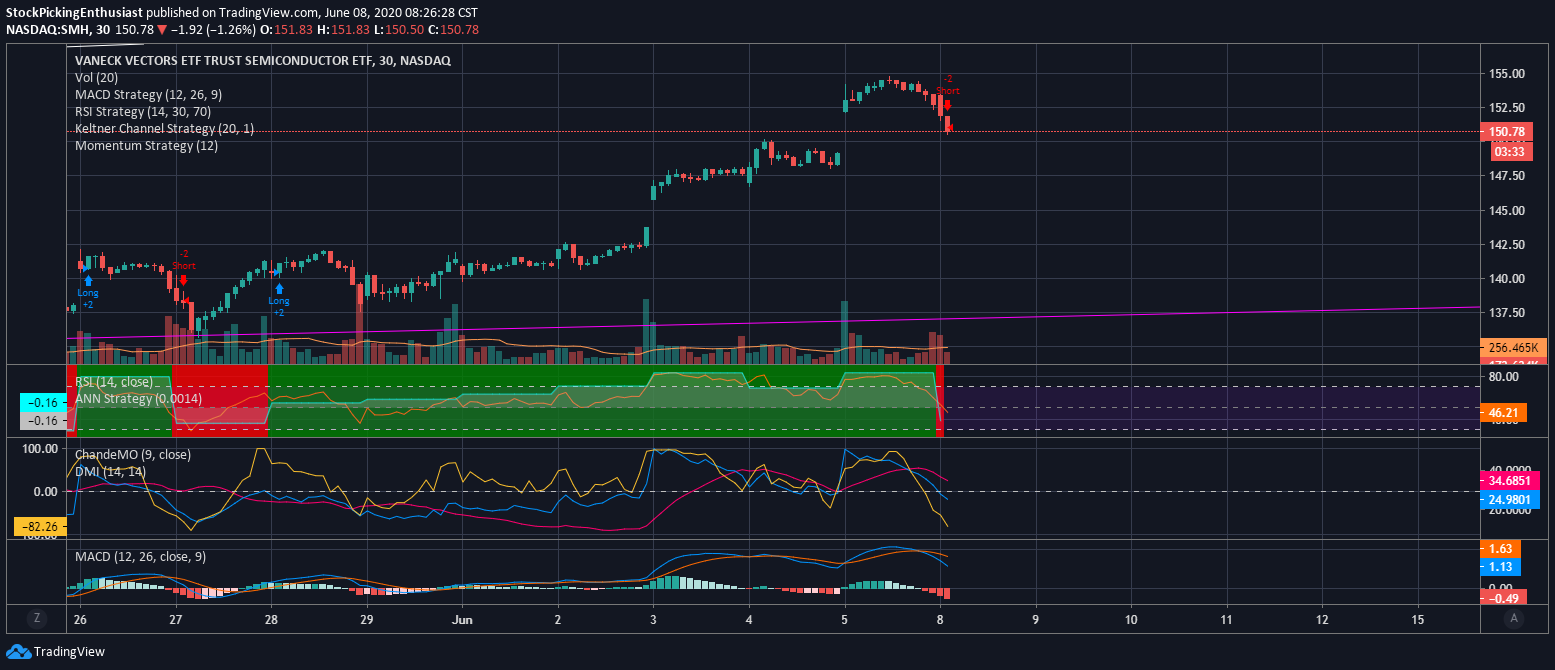Select the orange 256.465K volume tag
The image size is (1555, 670).
(1514, 348)
